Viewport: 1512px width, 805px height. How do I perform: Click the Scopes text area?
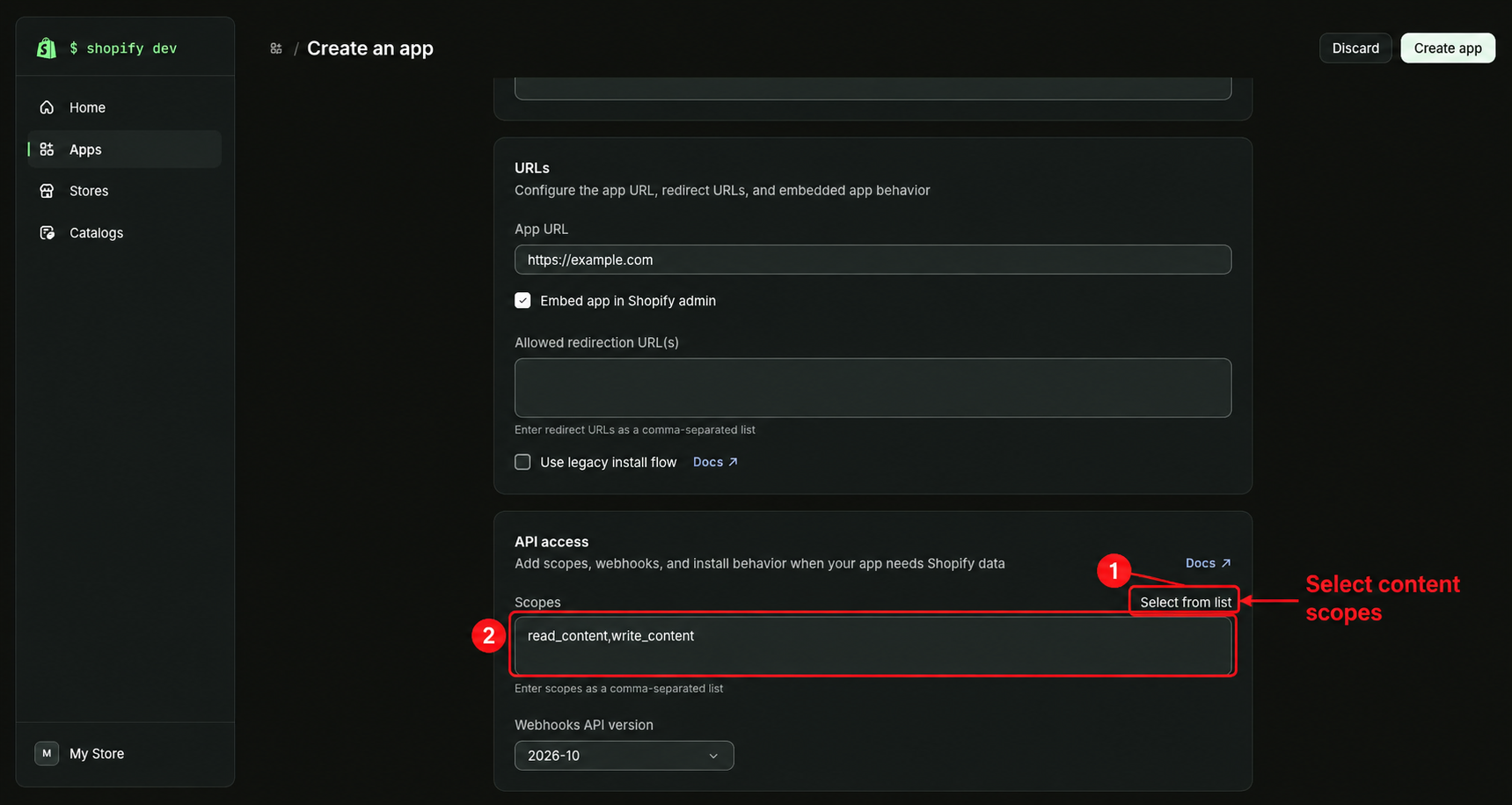(873, 646)
